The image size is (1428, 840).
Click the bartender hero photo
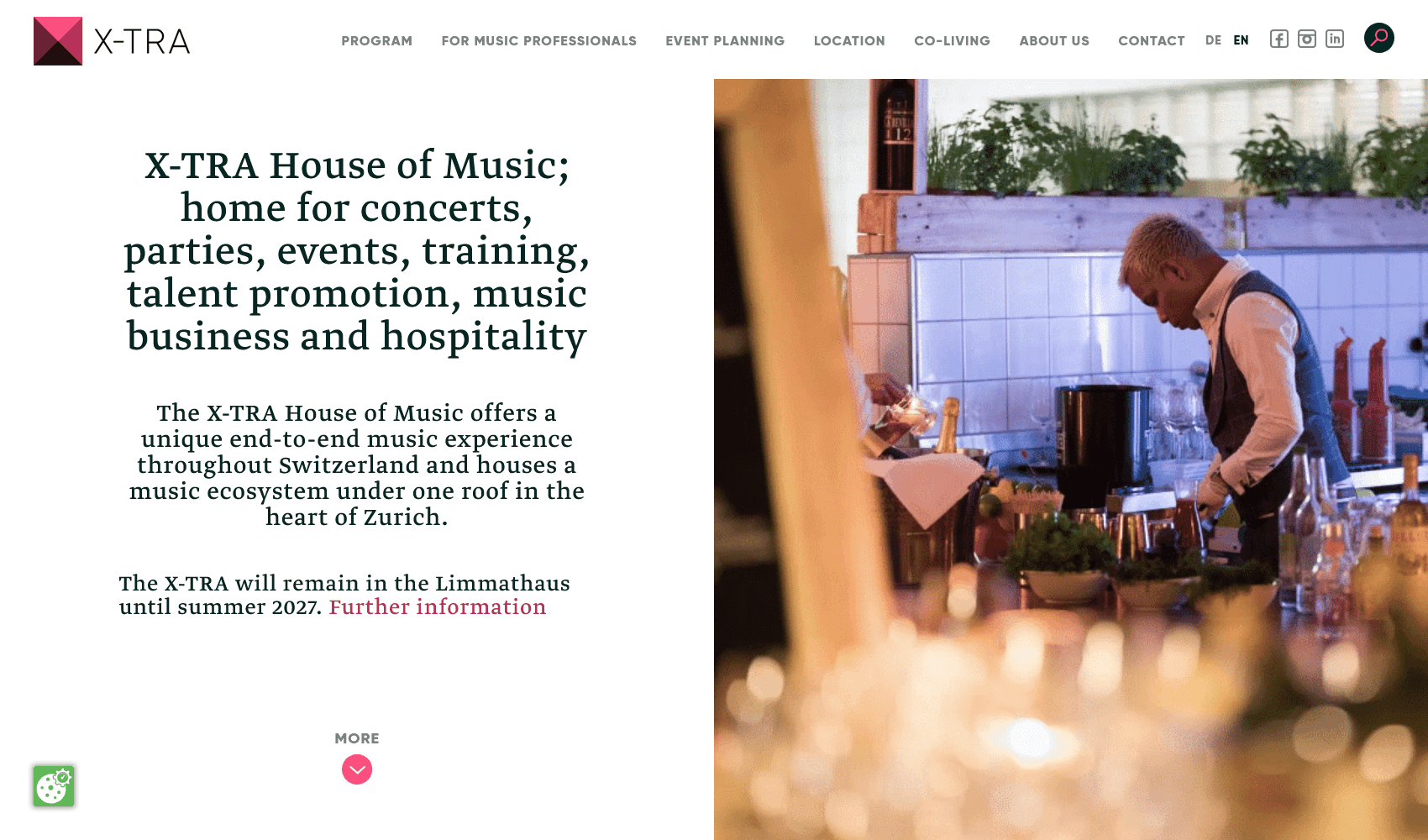point(1071,459)
